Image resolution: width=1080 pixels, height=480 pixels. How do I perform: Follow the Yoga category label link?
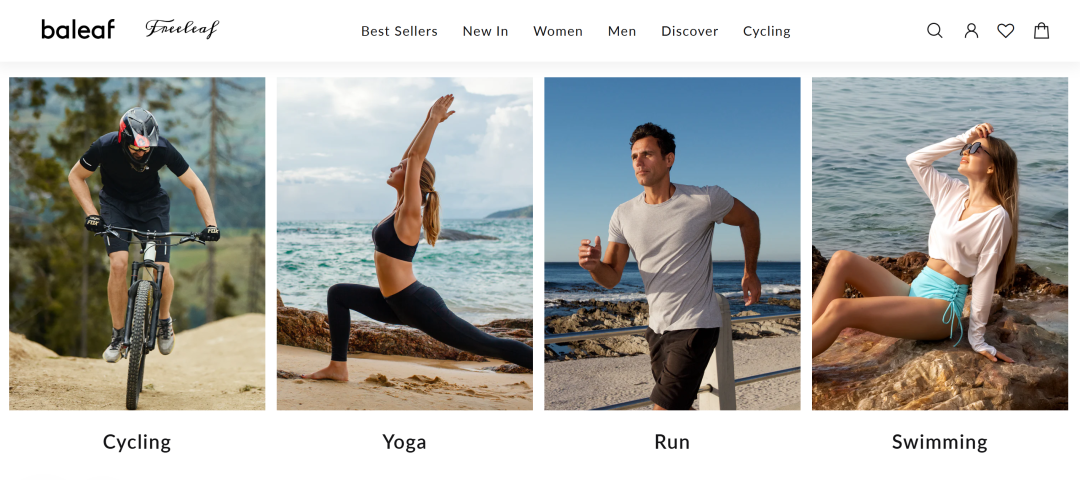click(x=404, y=442)
